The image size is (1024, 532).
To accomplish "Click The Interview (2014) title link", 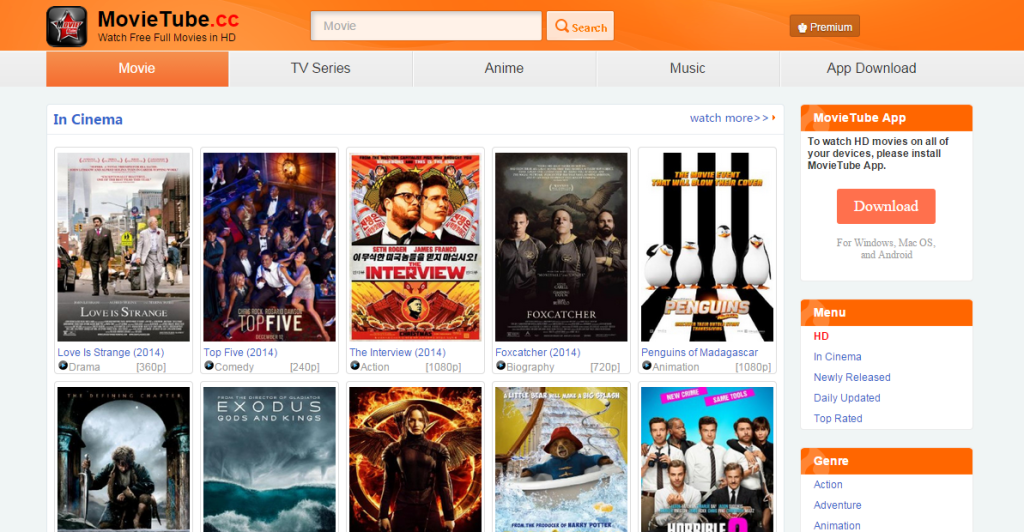I will [x=397, y=352].
